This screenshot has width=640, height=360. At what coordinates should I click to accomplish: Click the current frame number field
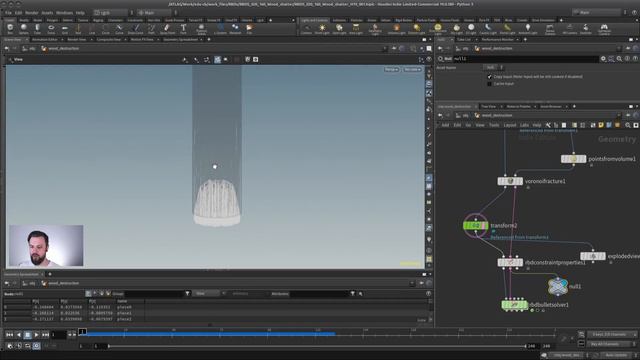point(58,335)
